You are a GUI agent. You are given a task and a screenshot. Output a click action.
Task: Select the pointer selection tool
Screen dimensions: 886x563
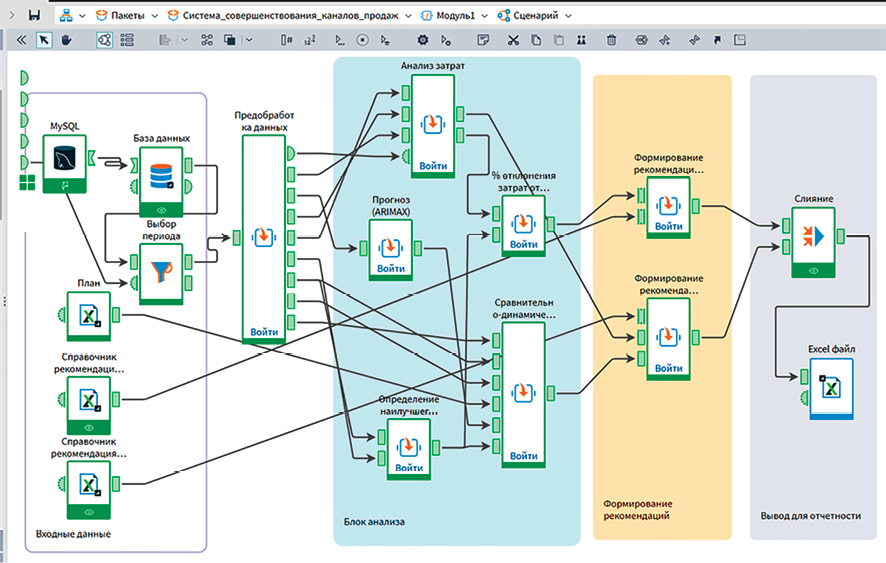click(x=44, y=40)
